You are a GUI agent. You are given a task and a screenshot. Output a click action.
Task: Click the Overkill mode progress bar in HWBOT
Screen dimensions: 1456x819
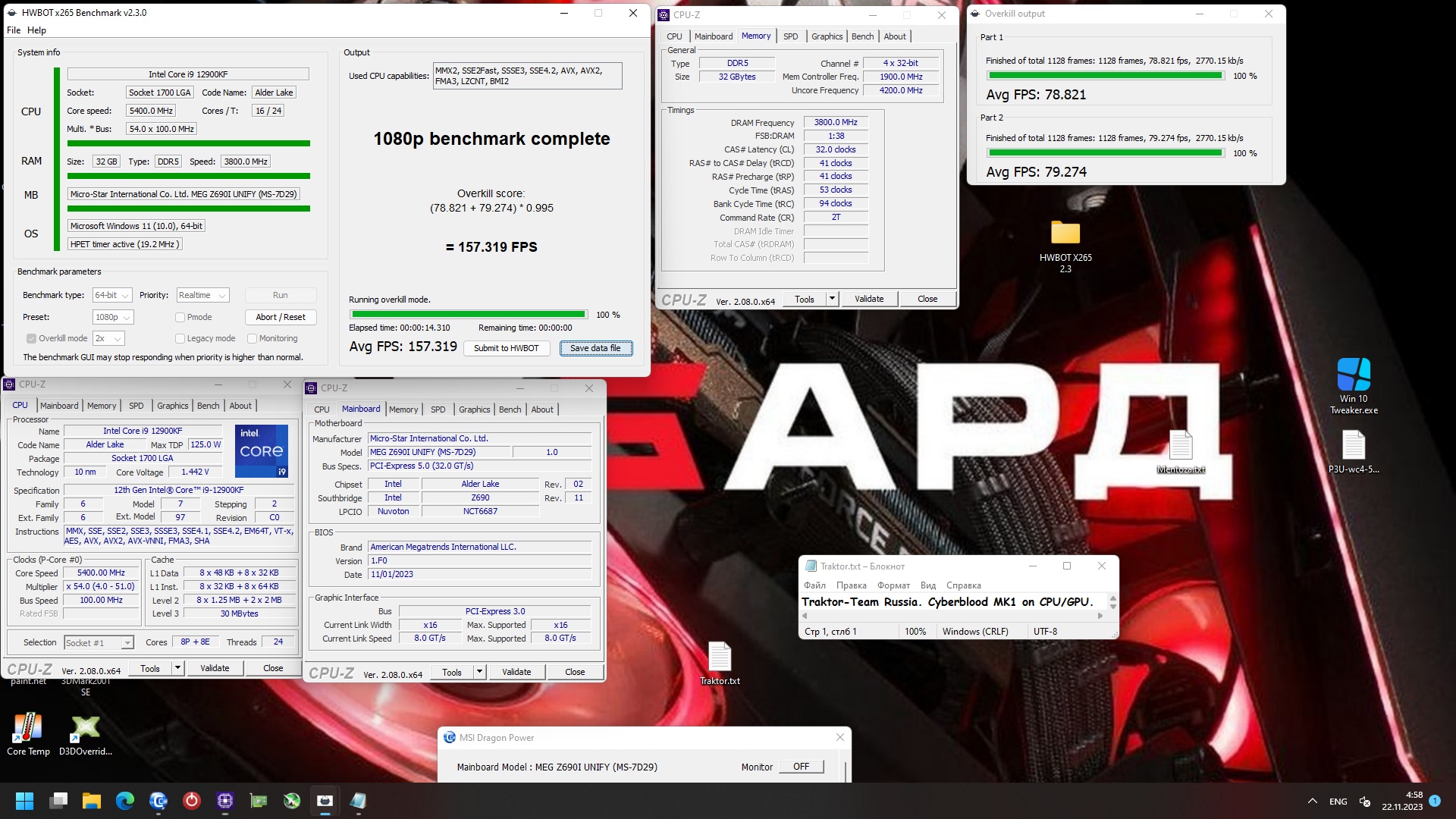coord(469,315)
